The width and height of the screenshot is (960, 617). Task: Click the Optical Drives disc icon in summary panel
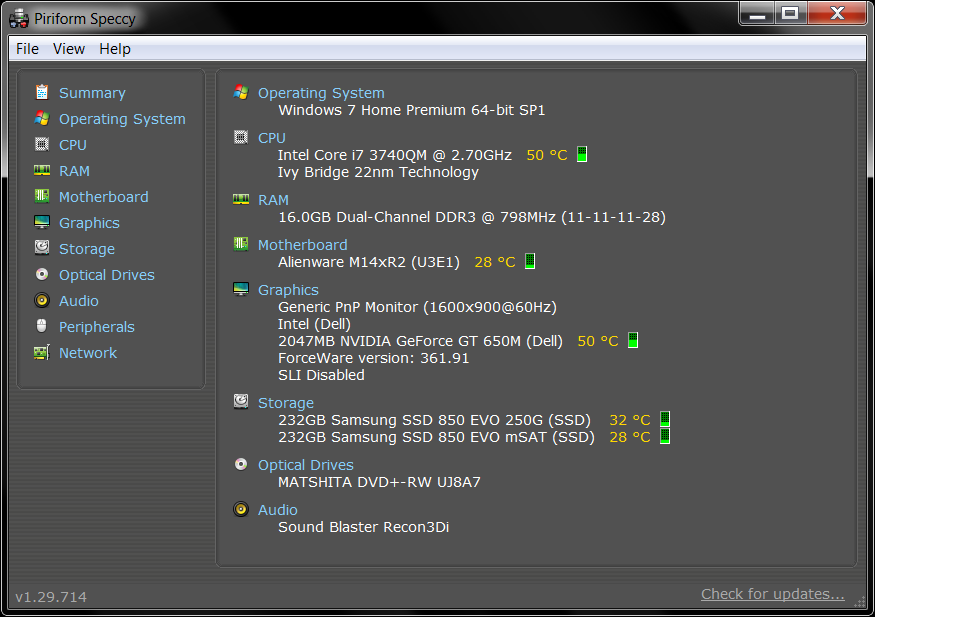[x=241, y=464]
